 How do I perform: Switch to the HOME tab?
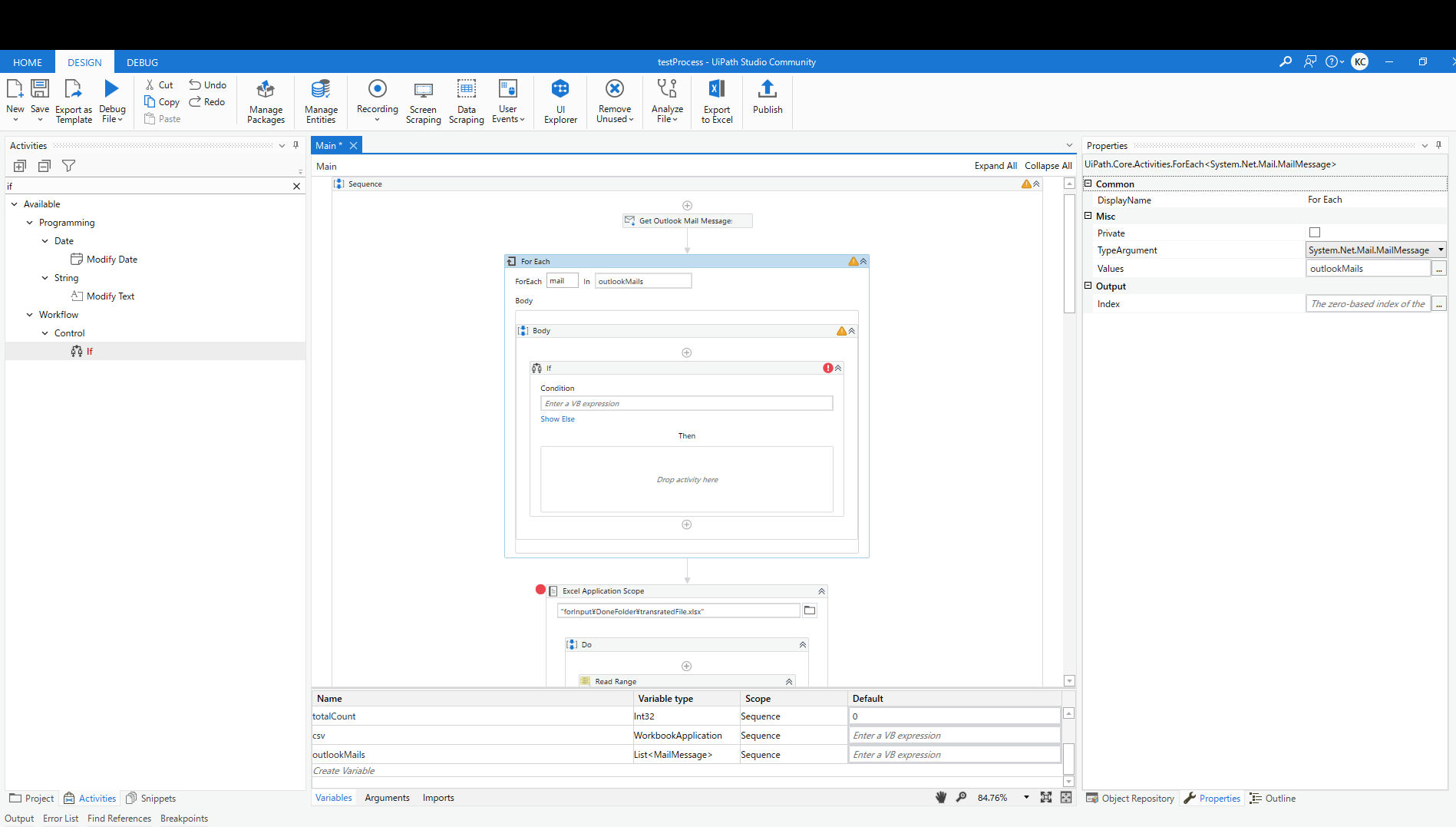tap(28, 62)
